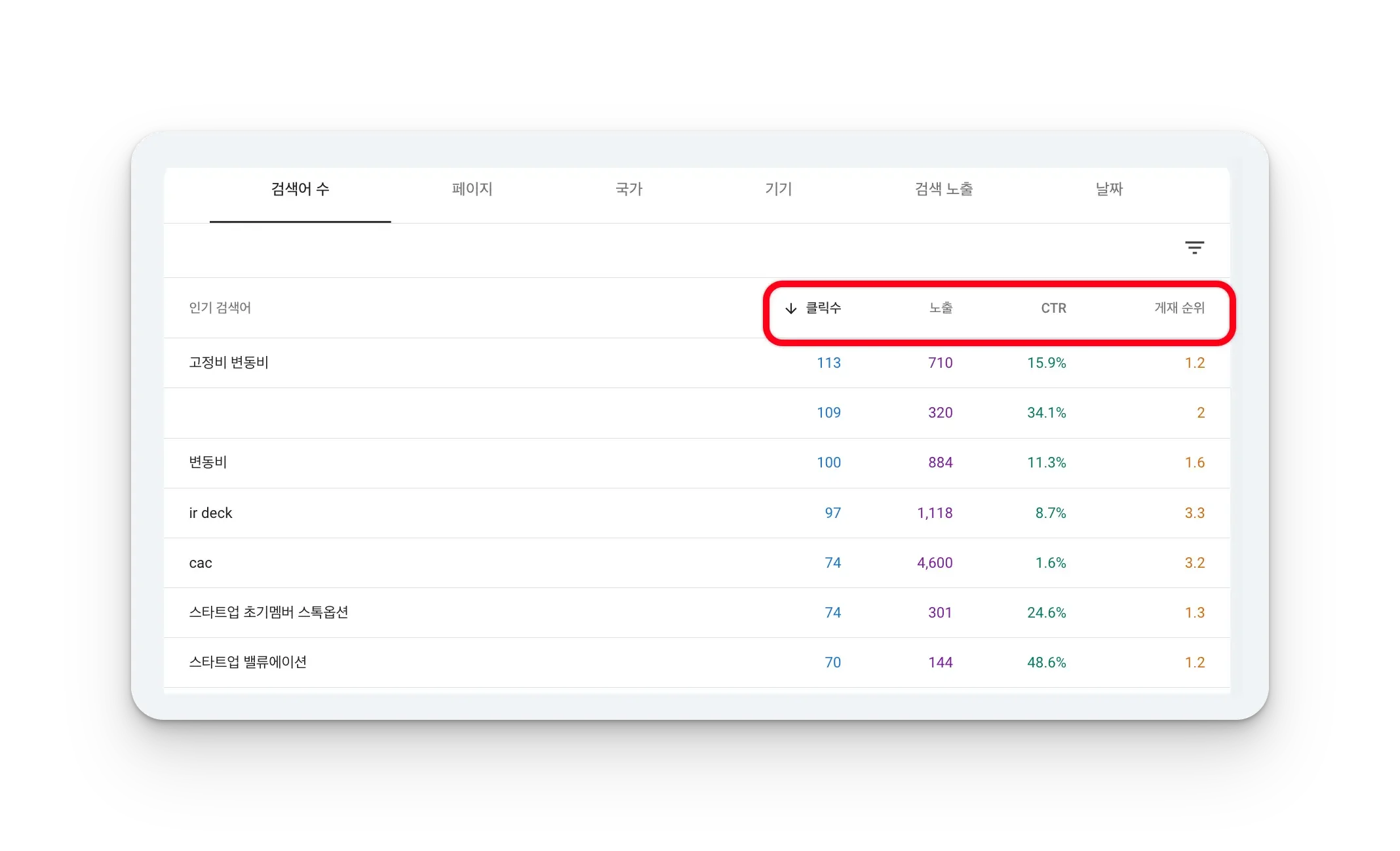Click the 301 impressions value
The height and width of the screenshot is (851, 1400).
click(940, 612)
